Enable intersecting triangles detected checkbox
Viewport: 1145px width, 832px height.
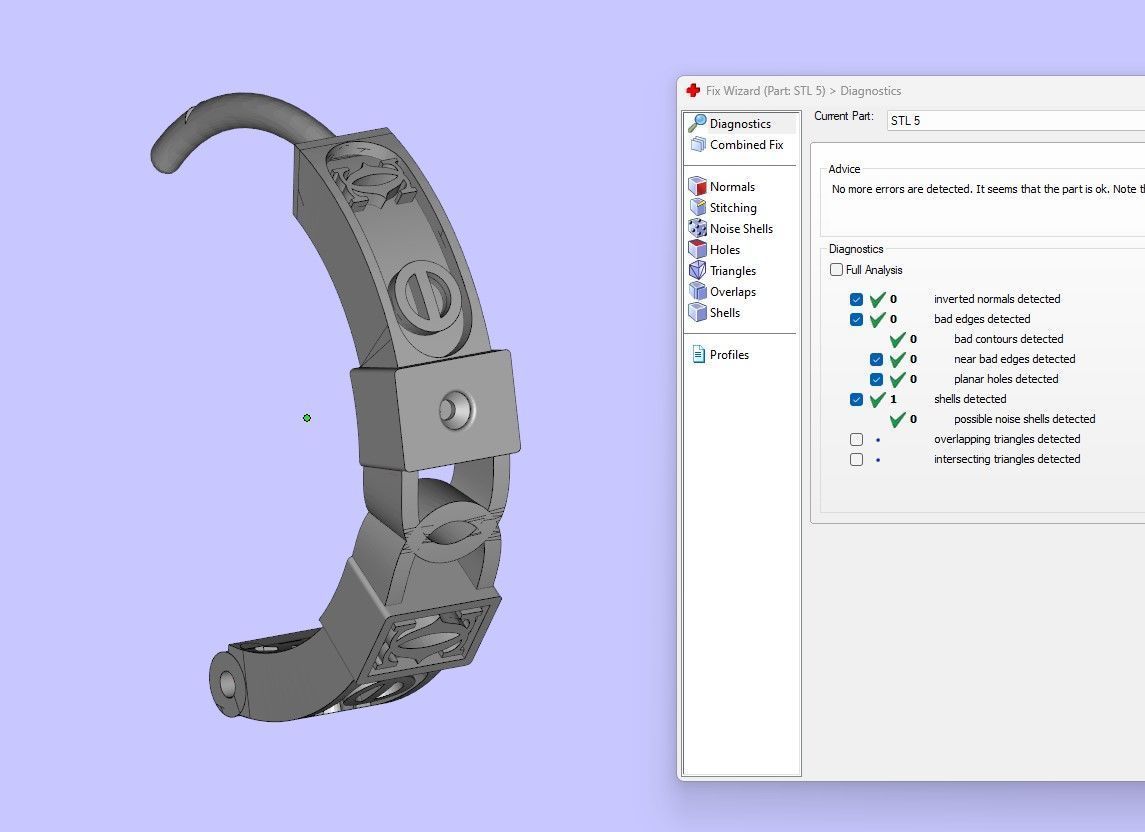click(857, 459)
